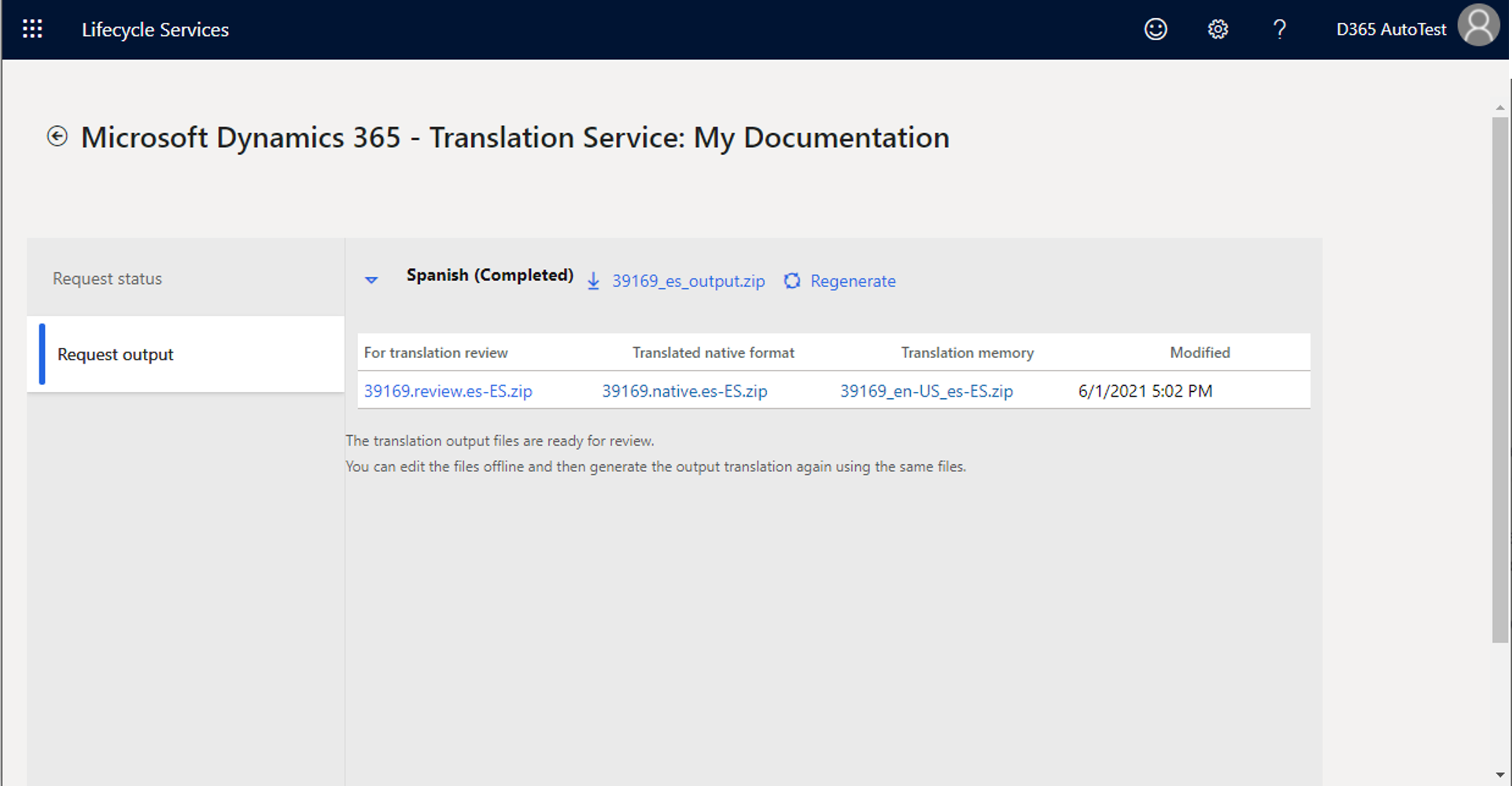This screenshot has height=786, width=1512.
Task: Click the For translation review column header
Action: tap(436, 352)
